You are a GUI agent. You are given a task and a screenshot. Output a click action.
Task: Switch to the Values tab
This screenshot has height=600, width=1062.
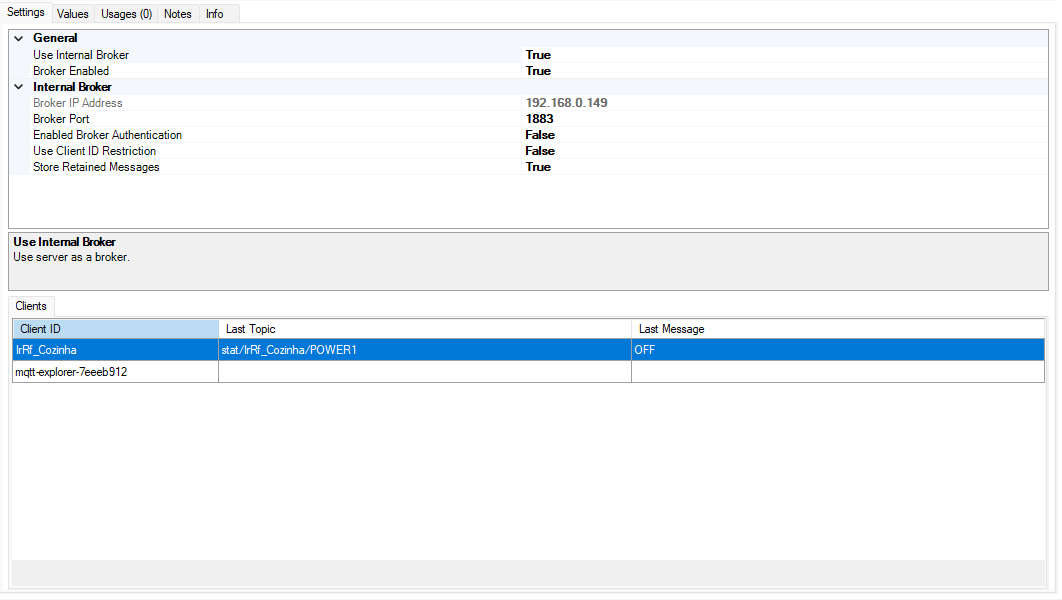pyautogui.click(x=73, y=14)
